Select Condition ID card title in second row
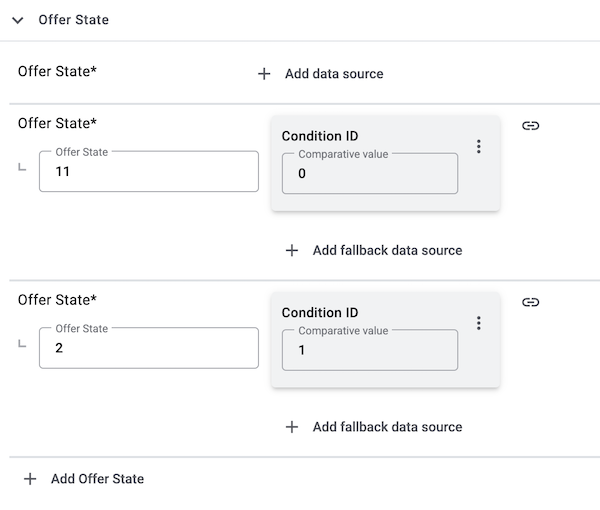This screenshot has width=600, height=510. (x=320, y=313)
